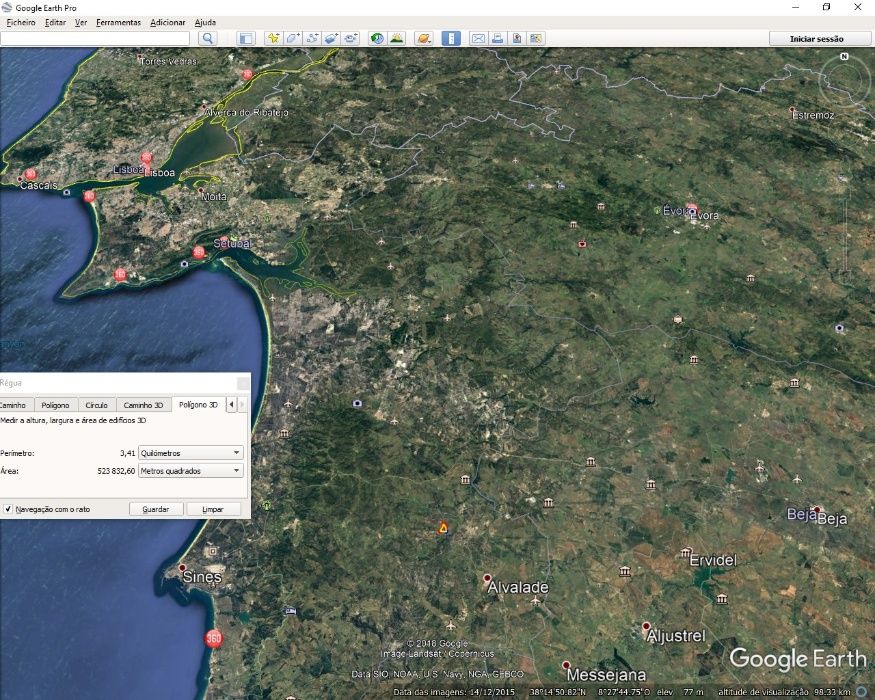
Task: Click the Google Earth Pro title icon
Action: point(7,7)
